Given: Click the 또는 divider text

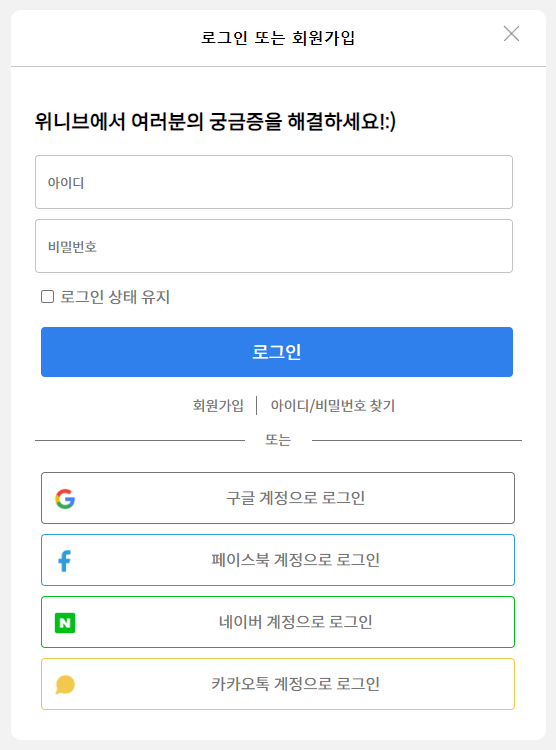Looking at the screenshot, I should [x=278, y=440].
